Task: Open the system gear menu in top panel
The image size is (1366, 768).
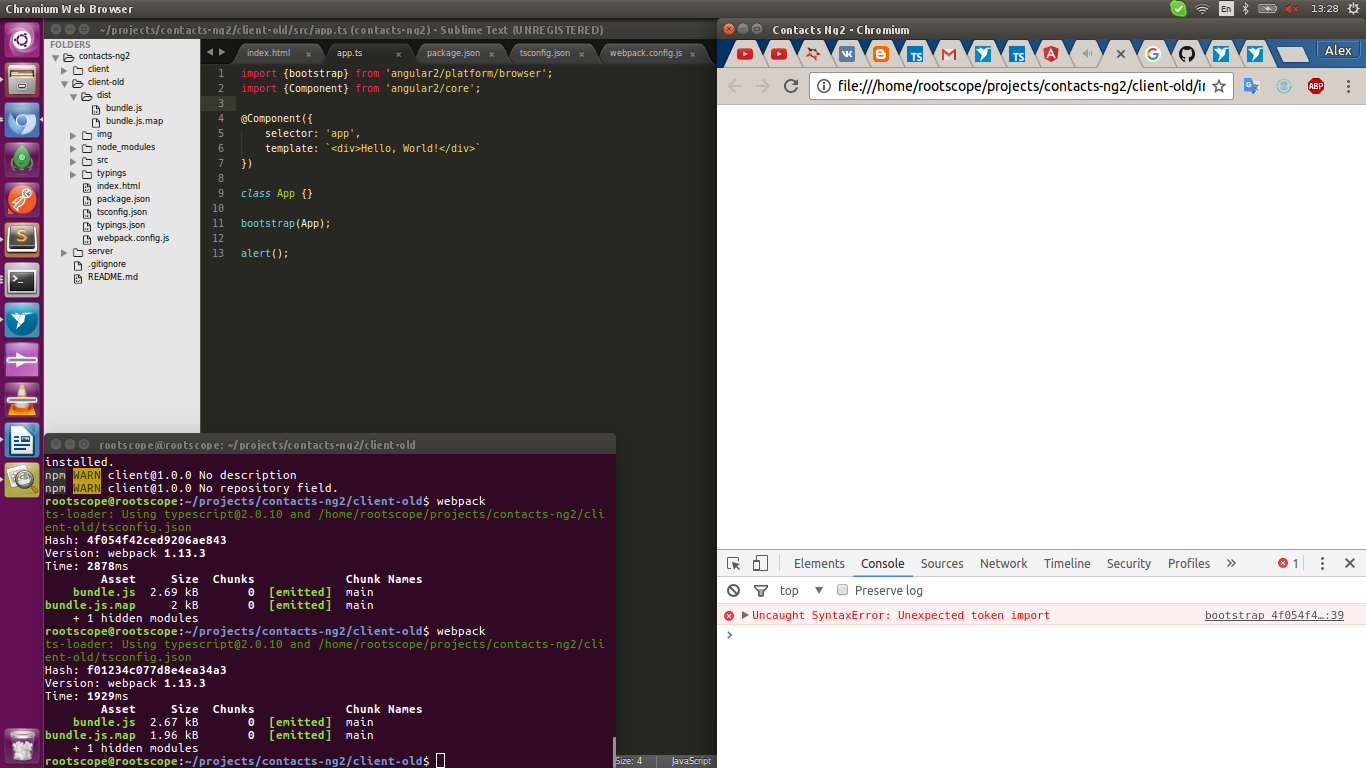Action: coord(1353,8)
